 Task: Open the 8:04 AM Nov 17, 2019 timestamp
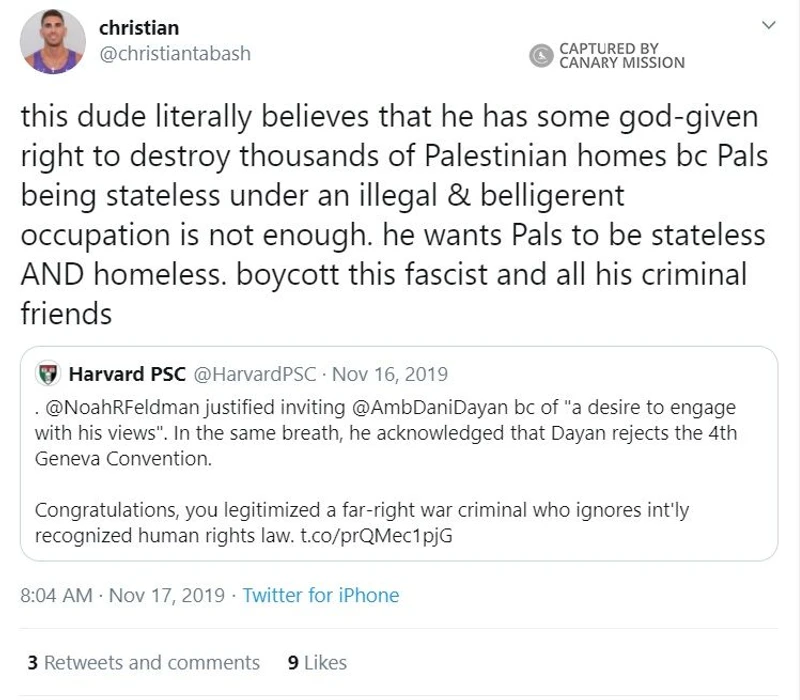pyautogui.click(x=122, y=595)
